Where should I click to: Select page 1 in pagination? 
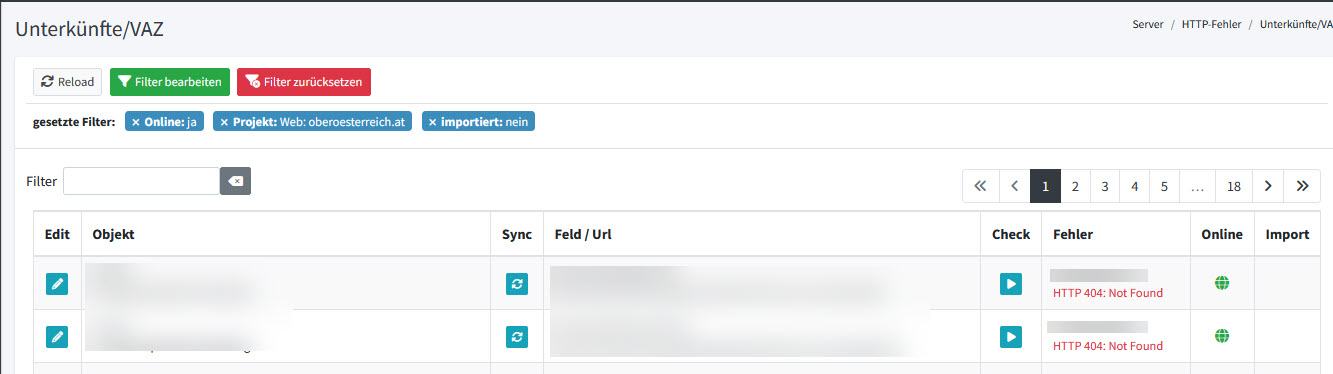1045,186
